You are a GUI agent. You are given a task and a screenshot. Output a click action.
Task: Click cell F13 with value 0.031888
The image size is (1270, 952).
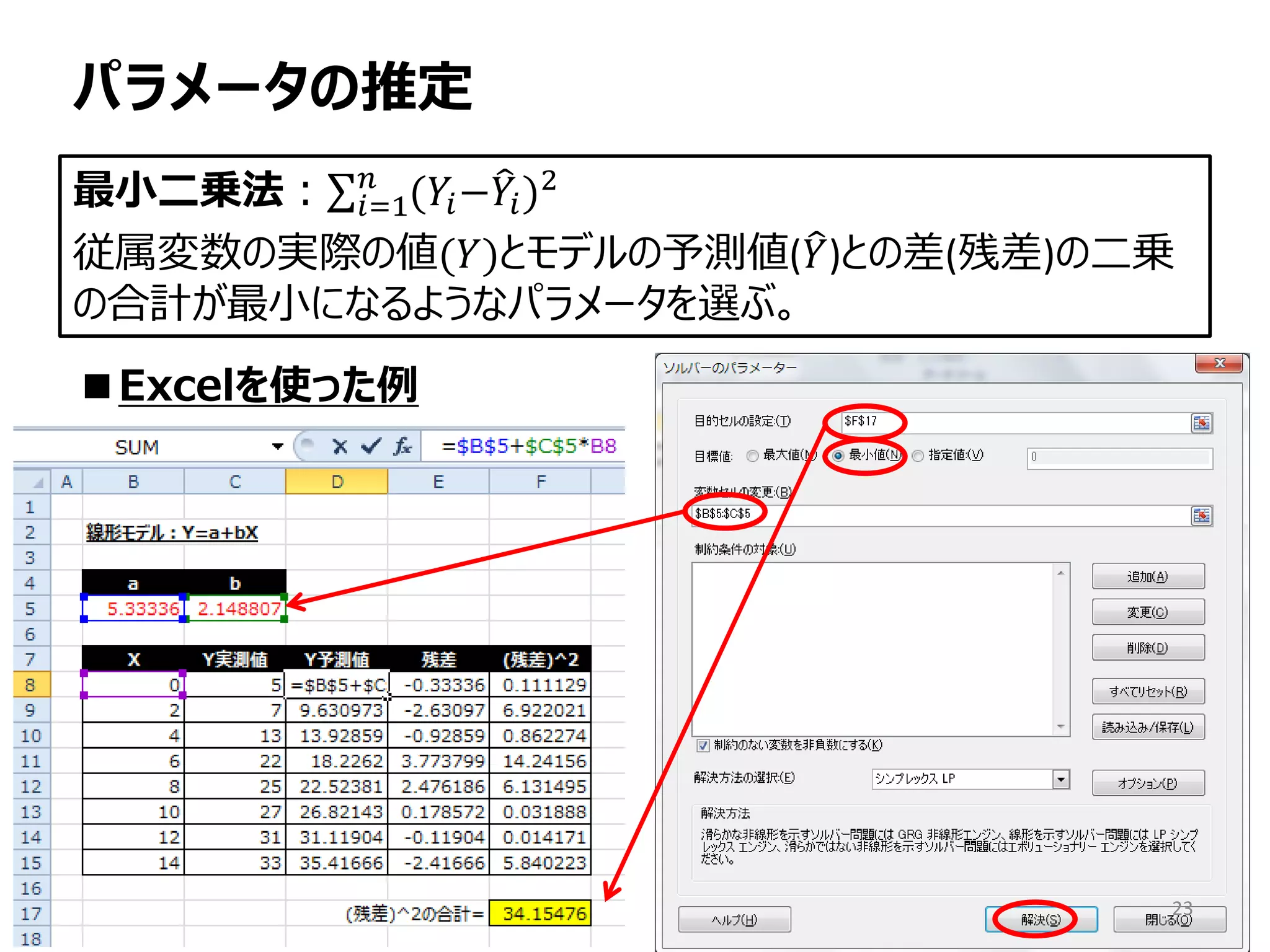[x=540, y=812]
